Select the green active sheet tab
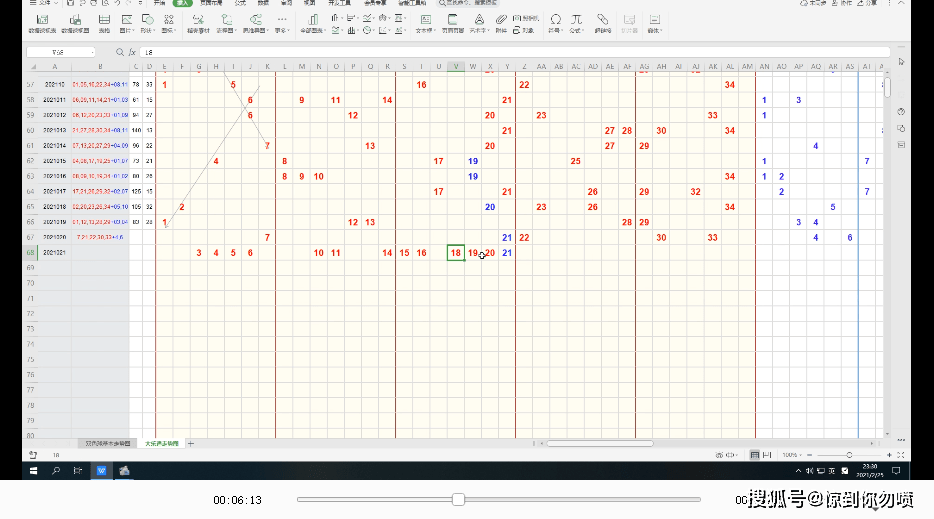This screenshot has height=519, width=934. tap(161, 443)
